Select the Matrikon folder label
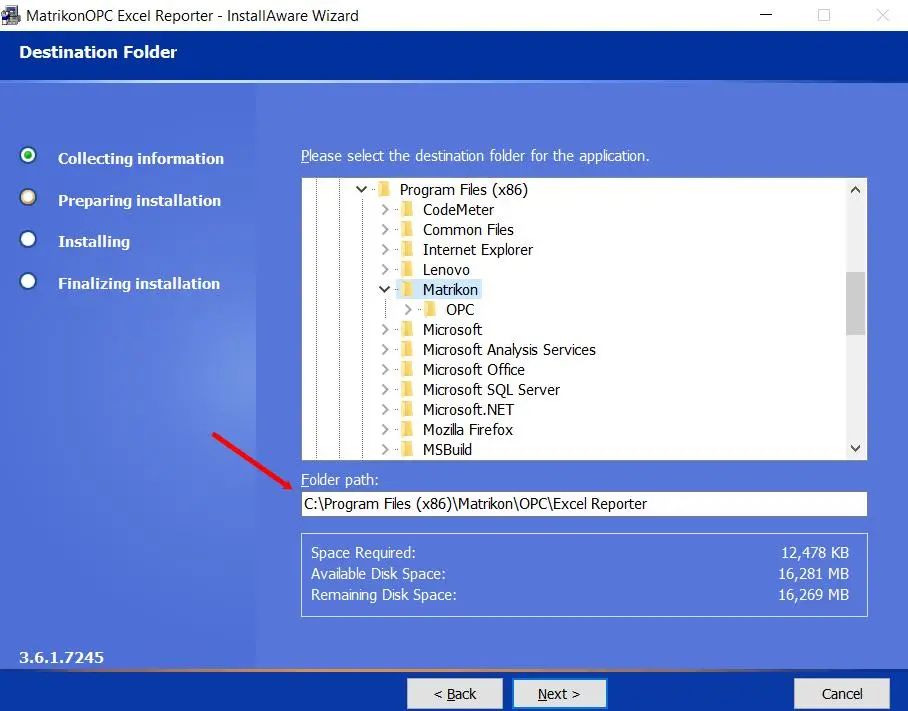Viewport: 908px width, 711px height. point(450,289)
